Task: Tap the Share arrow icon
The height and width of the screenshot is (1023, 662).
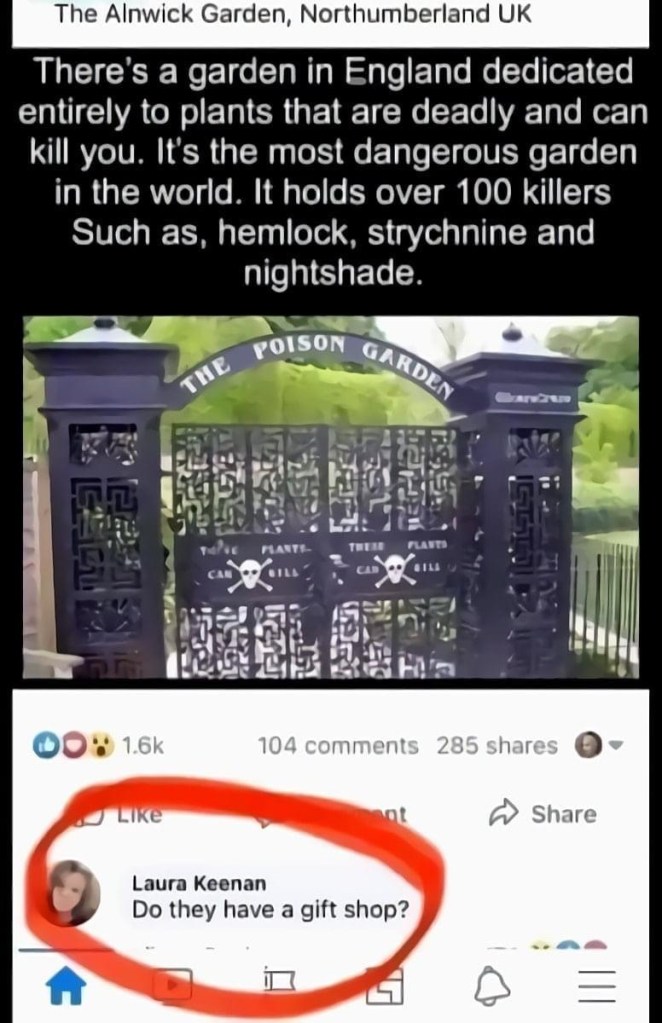Action: coord(504,813)
